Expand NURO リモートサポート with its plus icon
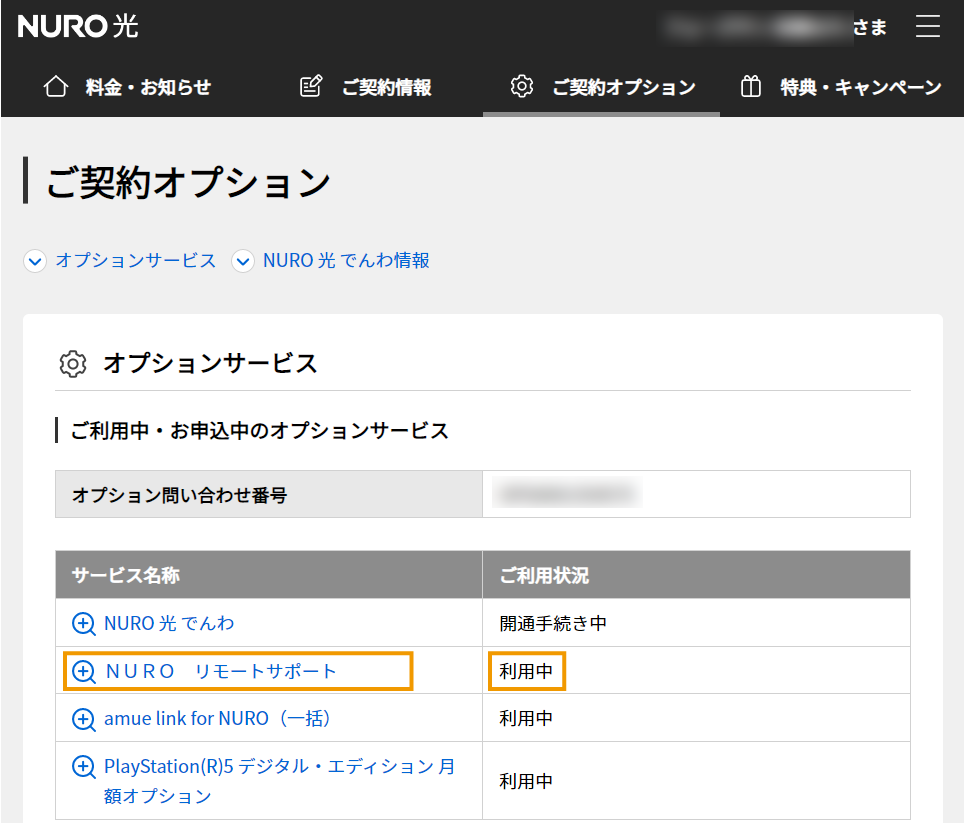The width and height of the screenshot is (964, 824). click(84, 671)
